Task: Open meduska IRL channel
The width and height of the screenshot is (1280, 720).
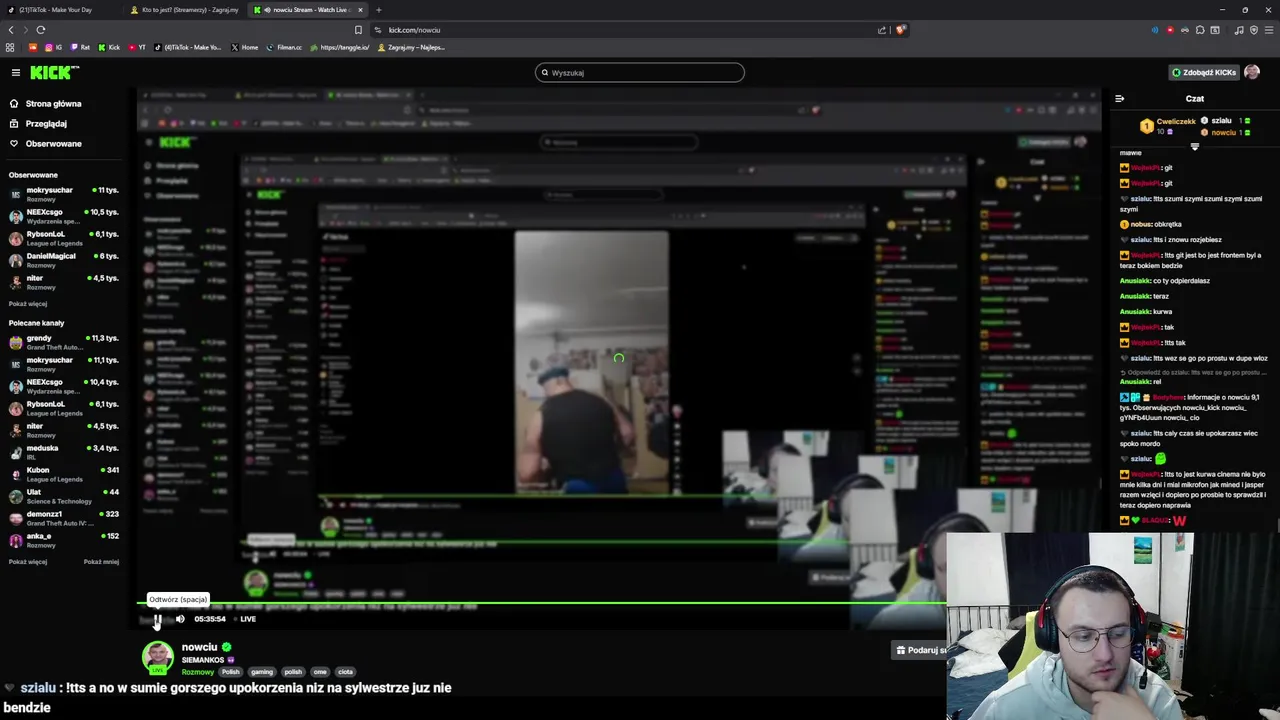Action: 64,452
